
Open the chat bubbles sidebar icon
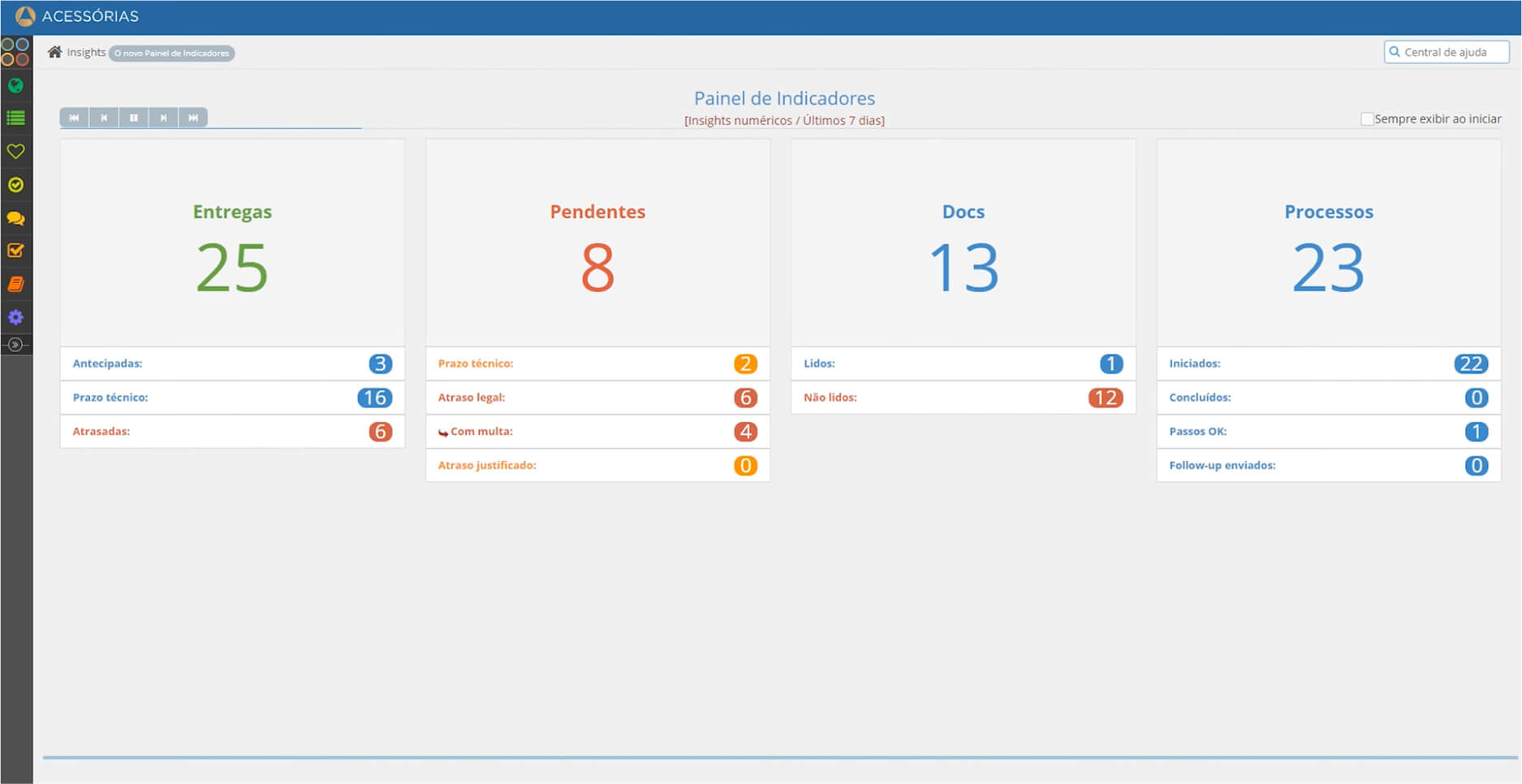click(15, 218)
